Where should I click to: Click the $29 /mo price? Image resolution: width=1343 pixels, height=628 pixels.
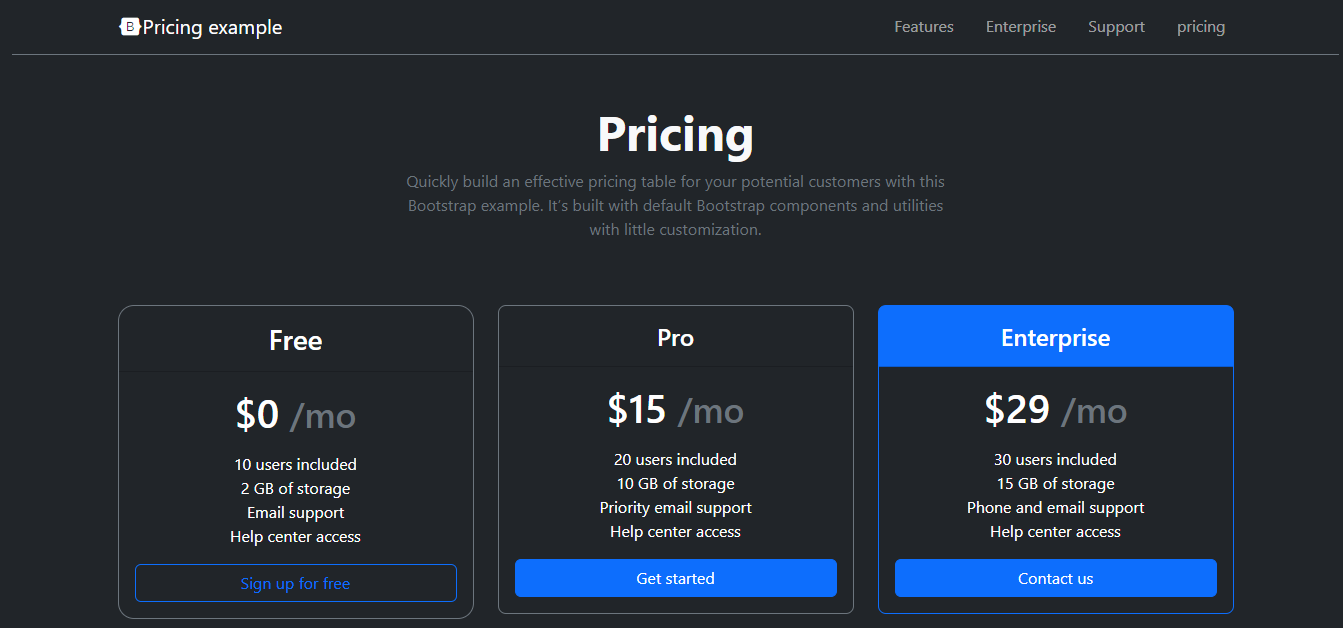coord(1056,410)
